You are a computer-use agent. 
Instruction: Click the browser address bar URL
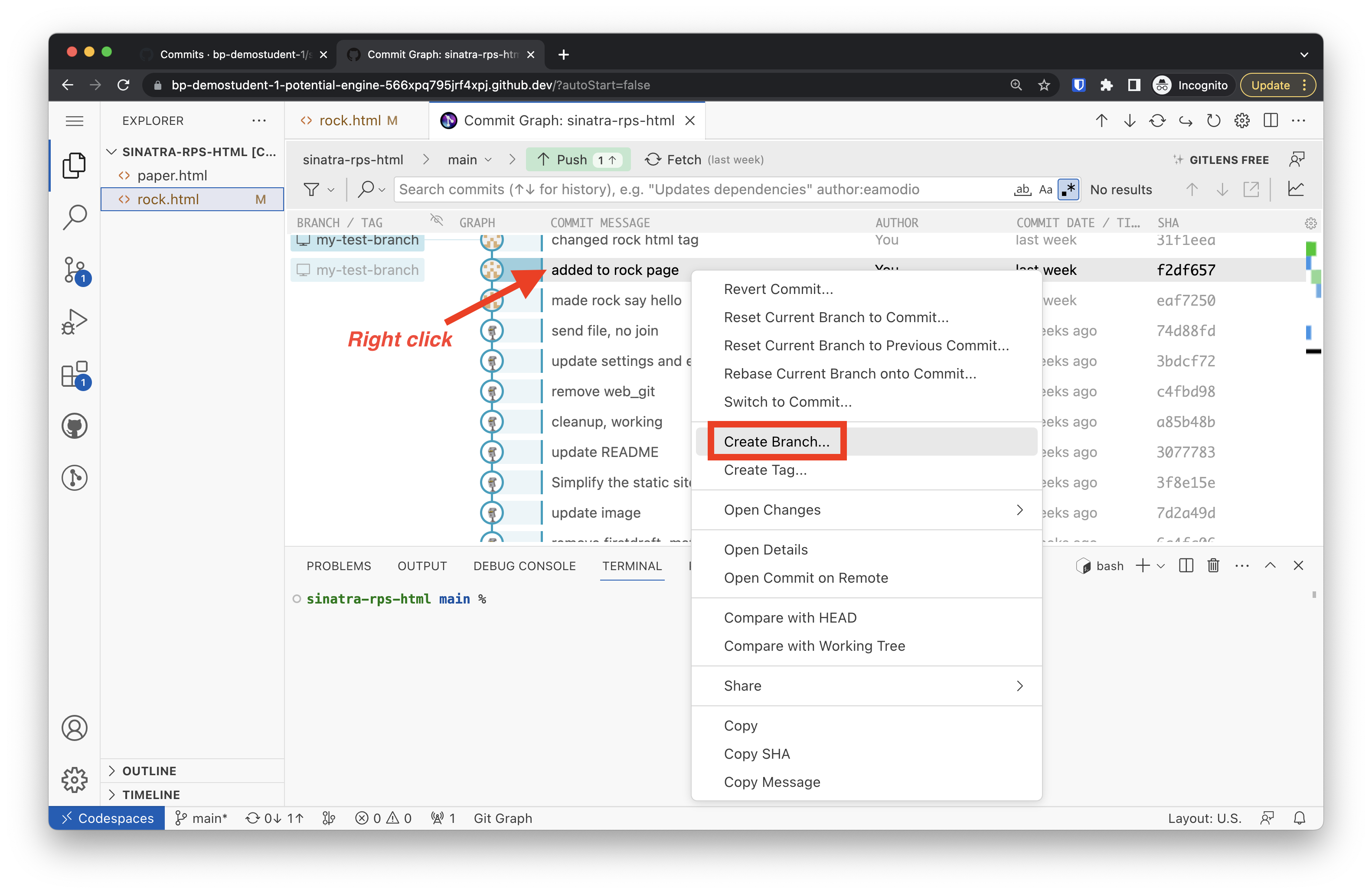point(411,85)
